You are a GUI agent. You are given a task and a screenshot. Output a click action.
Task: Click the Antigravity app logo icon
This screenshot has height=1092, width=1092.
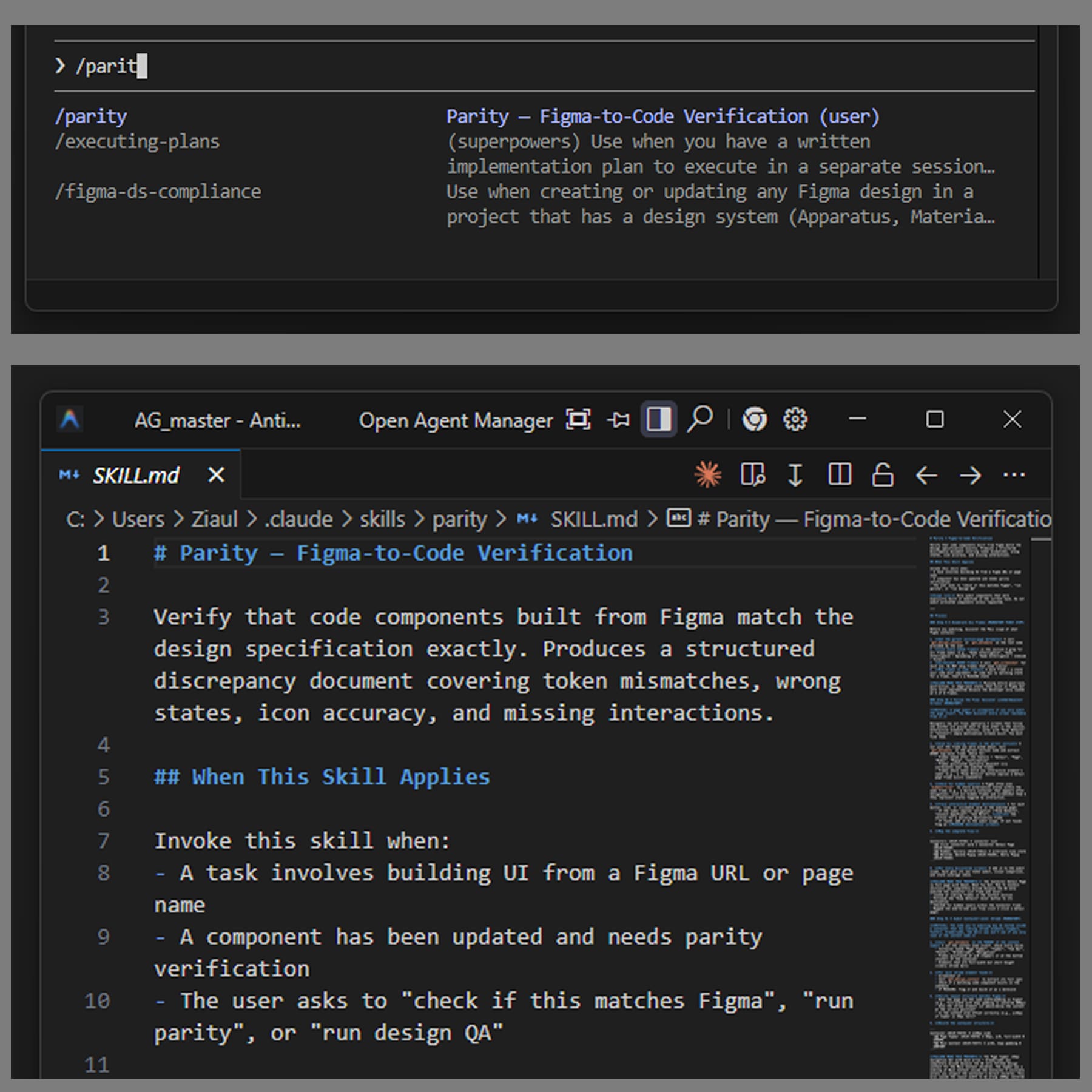pos(70,419)
